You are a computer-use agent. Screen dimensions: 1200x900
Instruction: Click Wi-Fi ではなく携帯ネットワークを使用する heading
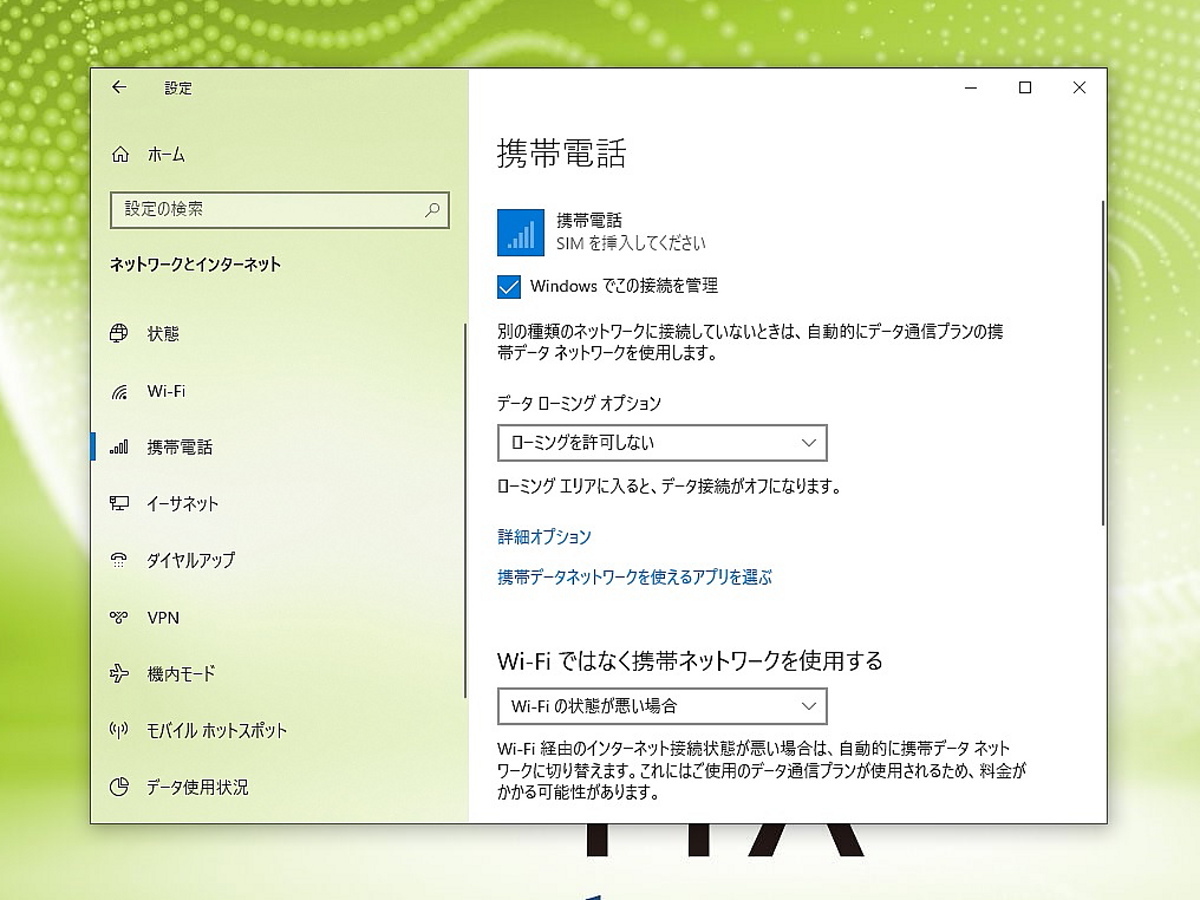point(690,661)
